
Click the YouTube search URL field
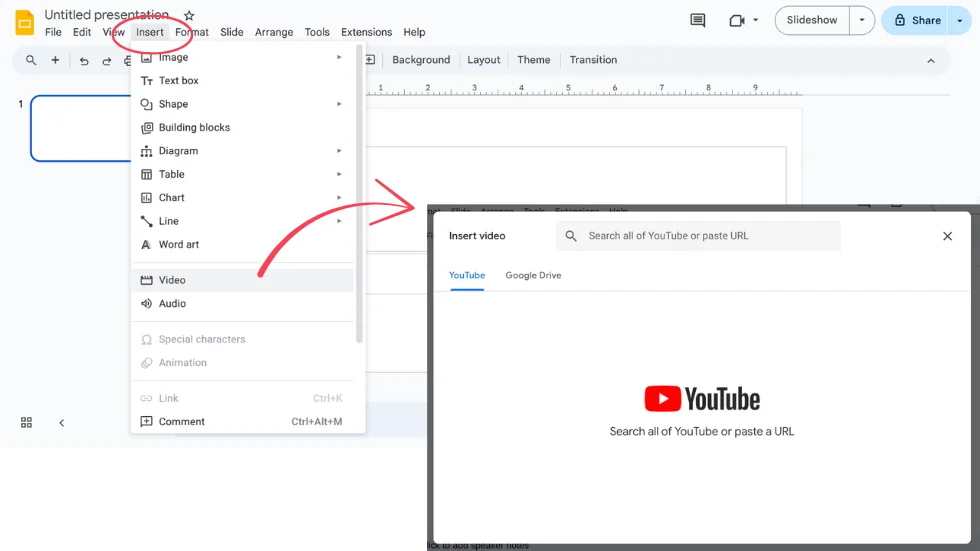click(698, 236)
